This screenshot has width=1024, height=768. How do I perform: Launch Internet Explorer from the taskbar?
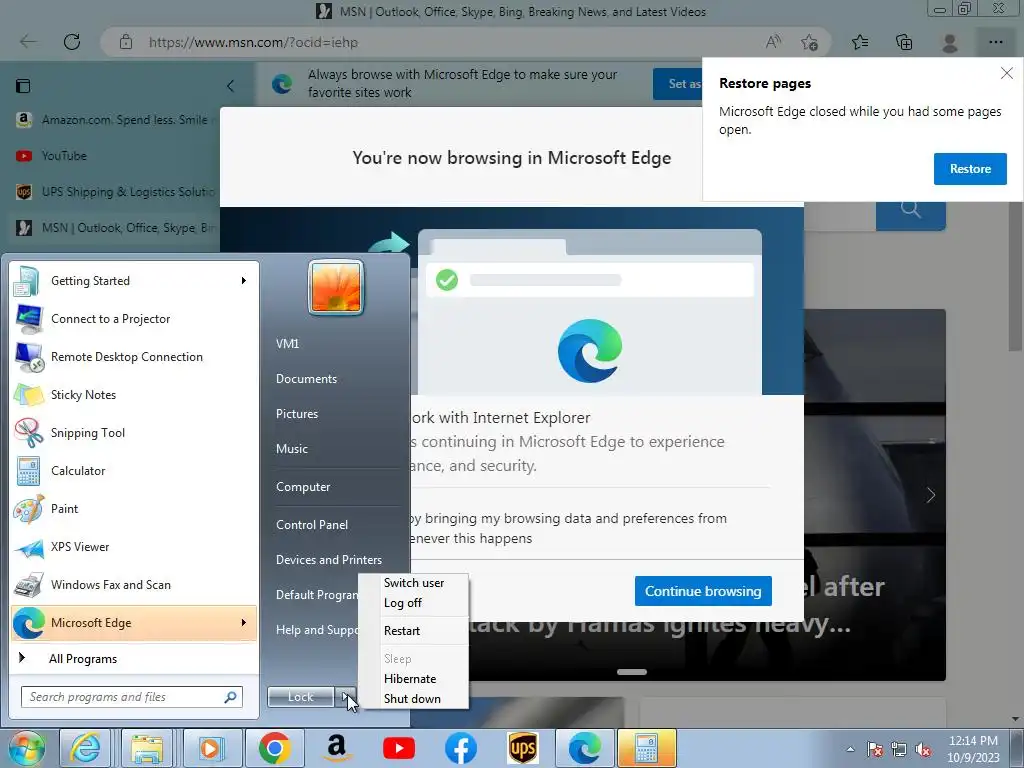coord(86,748)
